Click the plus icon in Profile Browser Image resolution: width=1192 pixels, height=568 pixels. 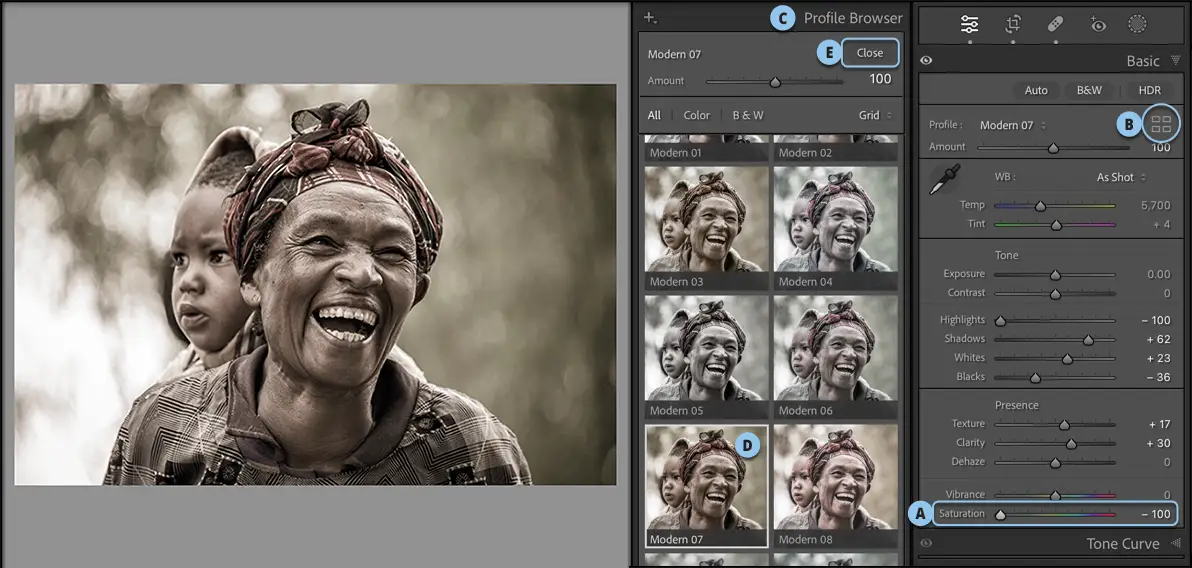[649, 17]
